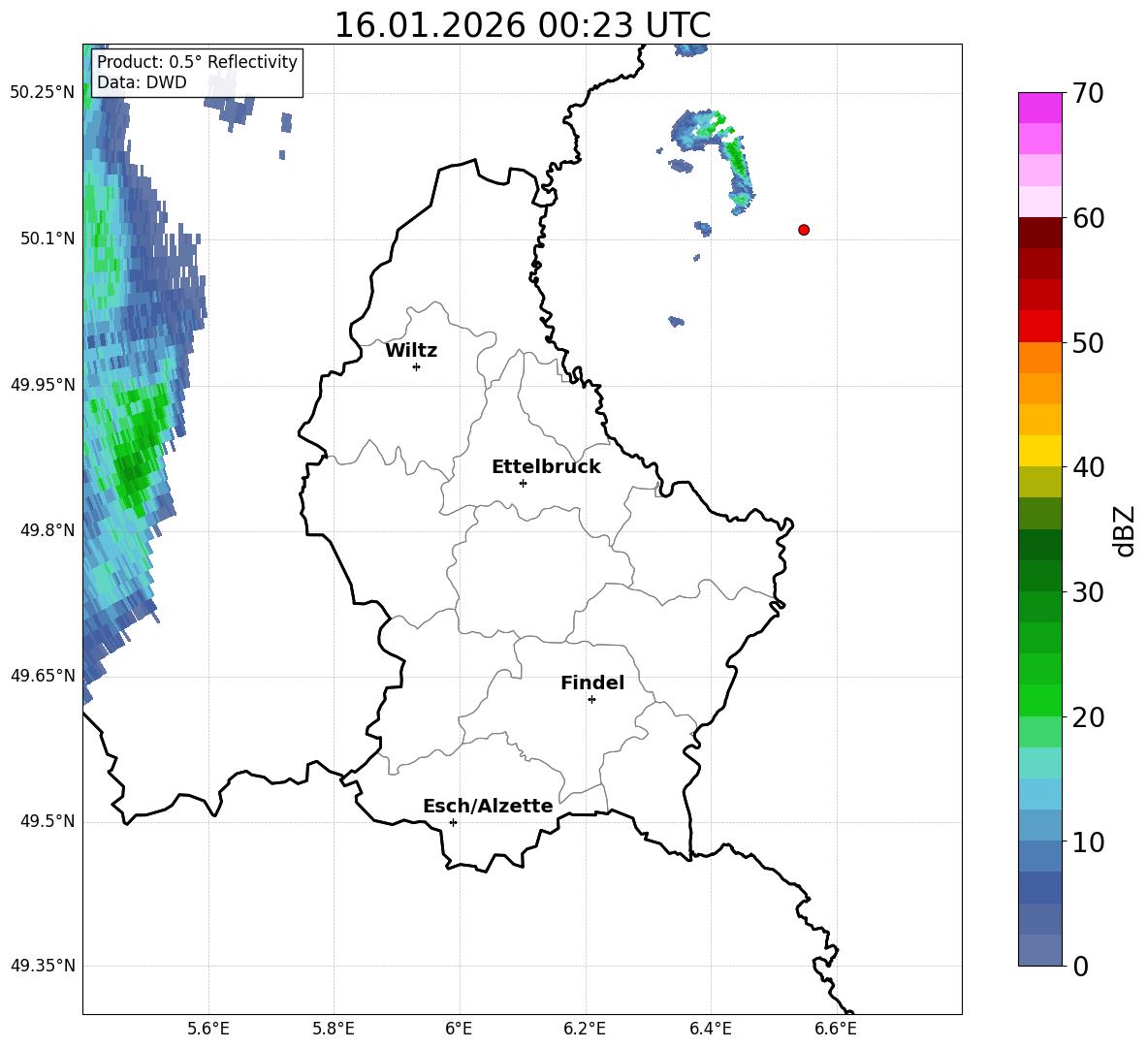Click the 49.65°N latitude label
The width and height of the screenshot is (1148, 1048).
(x=44, y=676)
